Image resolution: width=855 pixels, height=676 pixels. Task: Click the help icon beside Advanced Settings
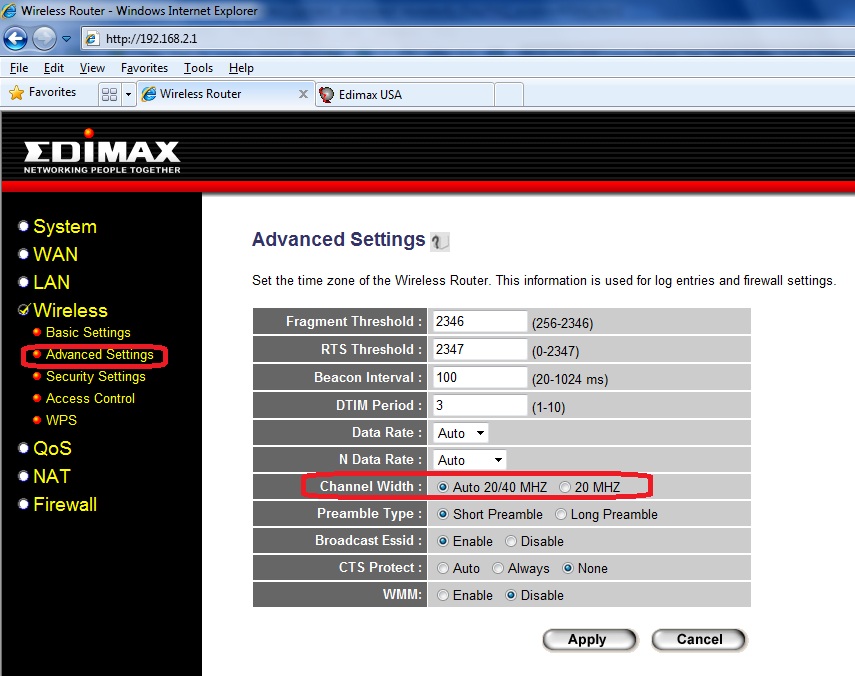pos(439,241)
